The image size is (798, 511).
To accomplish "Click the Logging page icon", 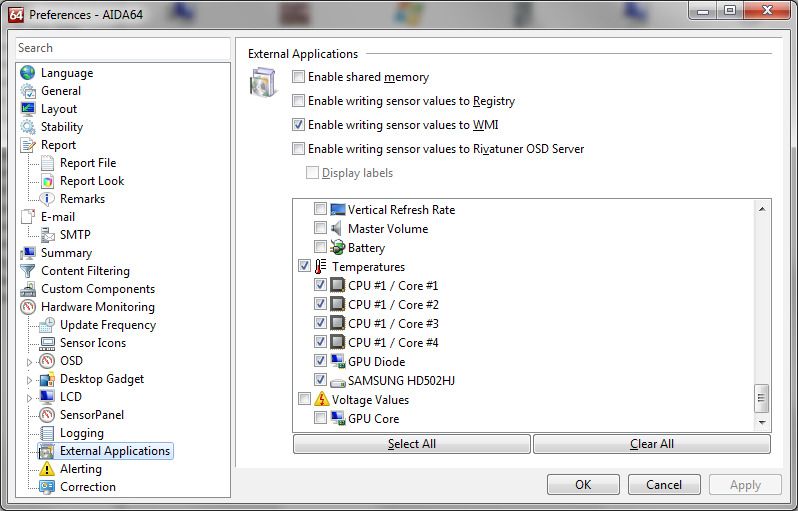I will click(x=46, y=433).
